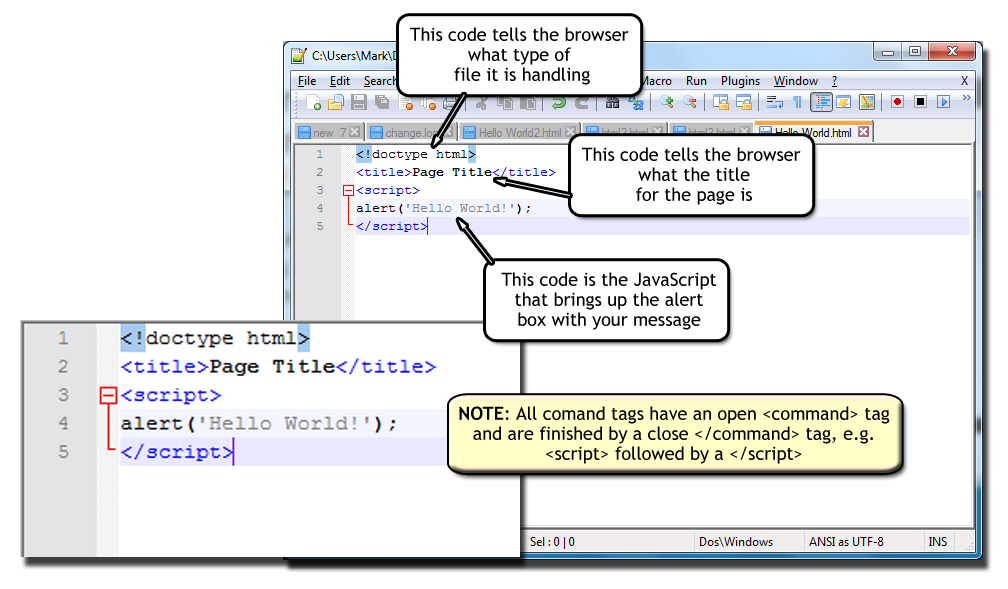Close all documents via the toolbar Close All icon
Screen dimensions: 1008x589
coord(428,102)
